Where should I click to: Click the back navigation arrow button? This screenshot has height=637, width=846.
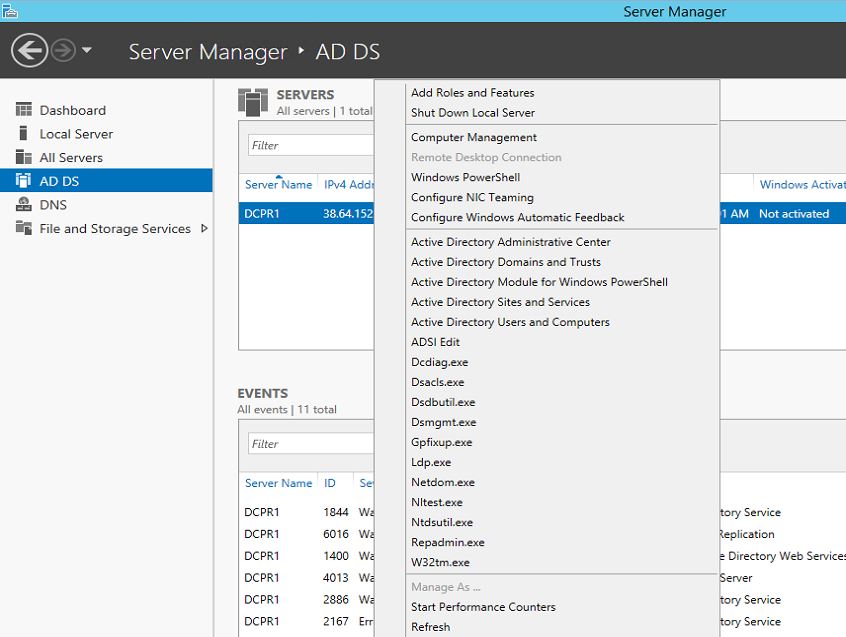(29, 50)
